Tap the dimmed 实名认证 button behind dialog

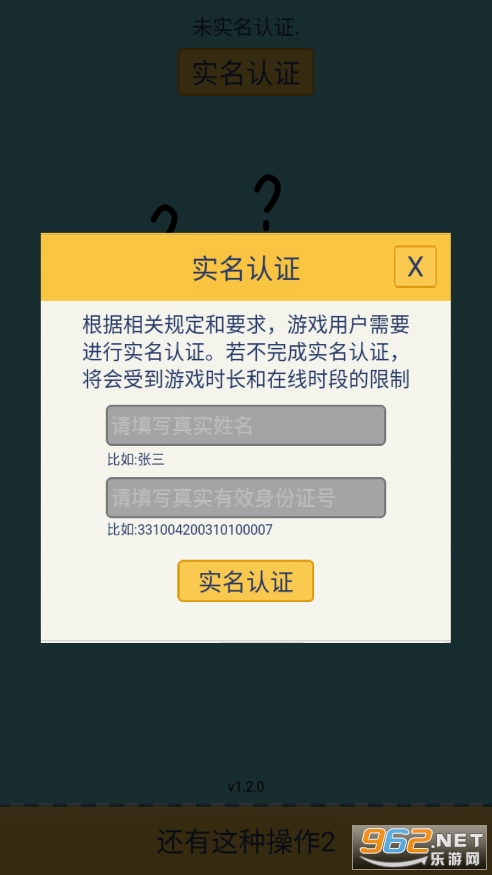[245, 72]
